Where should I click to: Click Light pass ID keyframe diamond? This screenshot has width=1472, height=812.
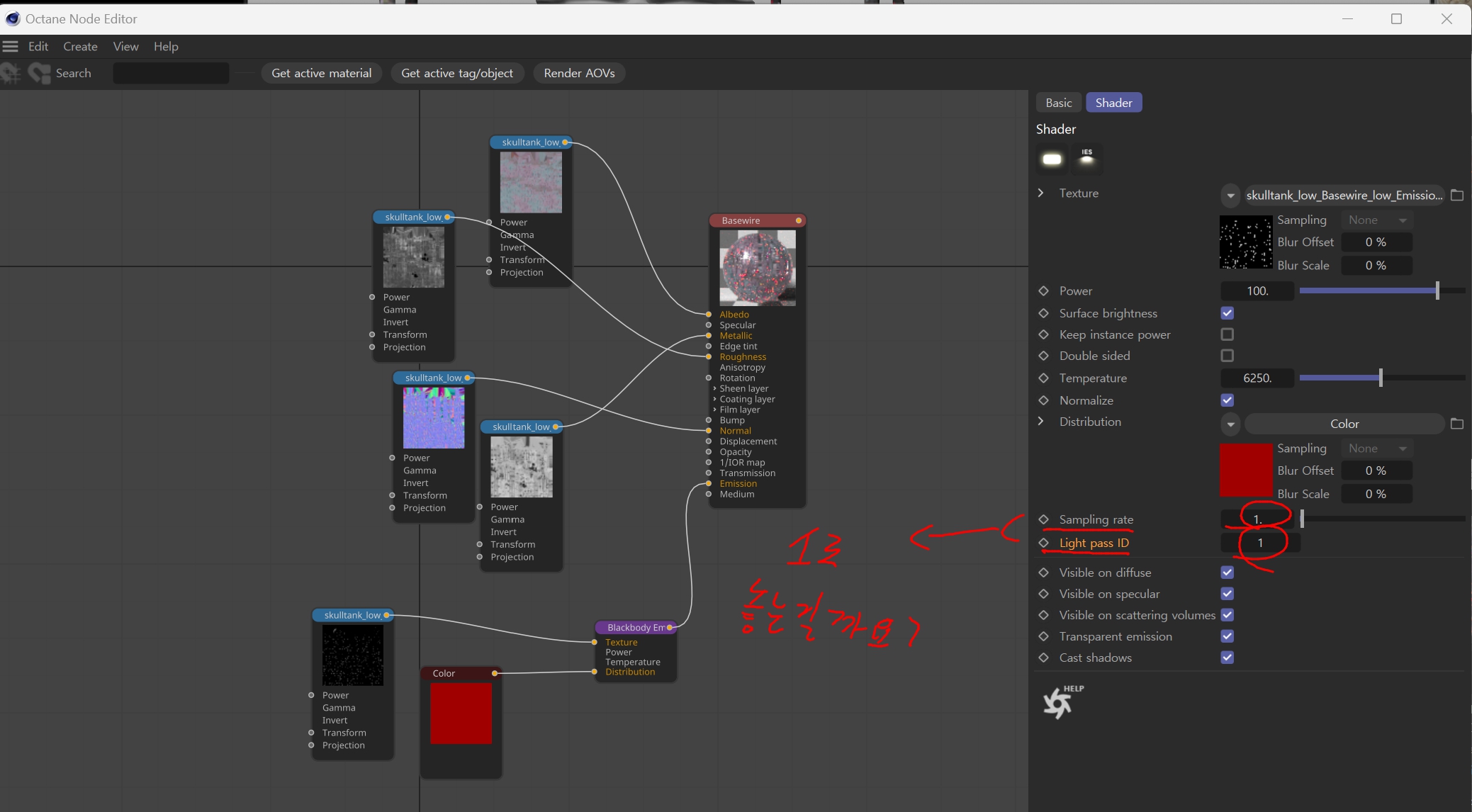pyautogui.click(x=1043, y=543)
